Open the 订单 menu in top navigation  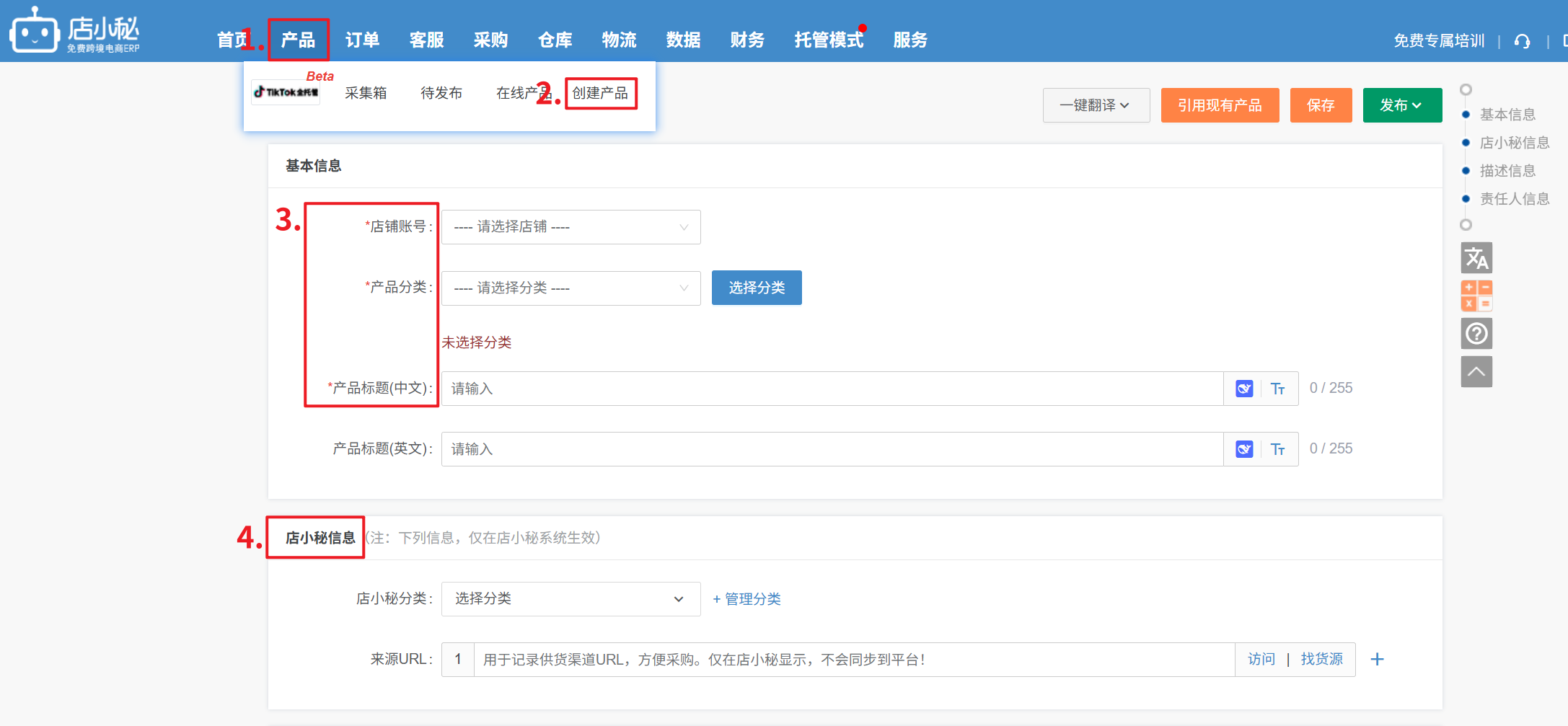[362, 40]
